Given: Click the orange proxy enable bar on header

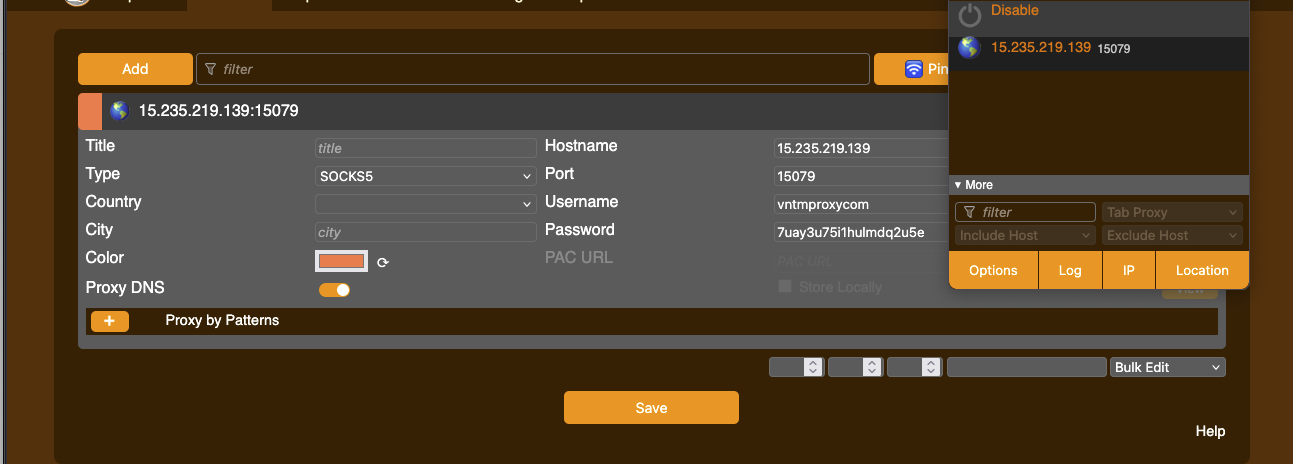Looking at the screenshot, I should (89, 111).
